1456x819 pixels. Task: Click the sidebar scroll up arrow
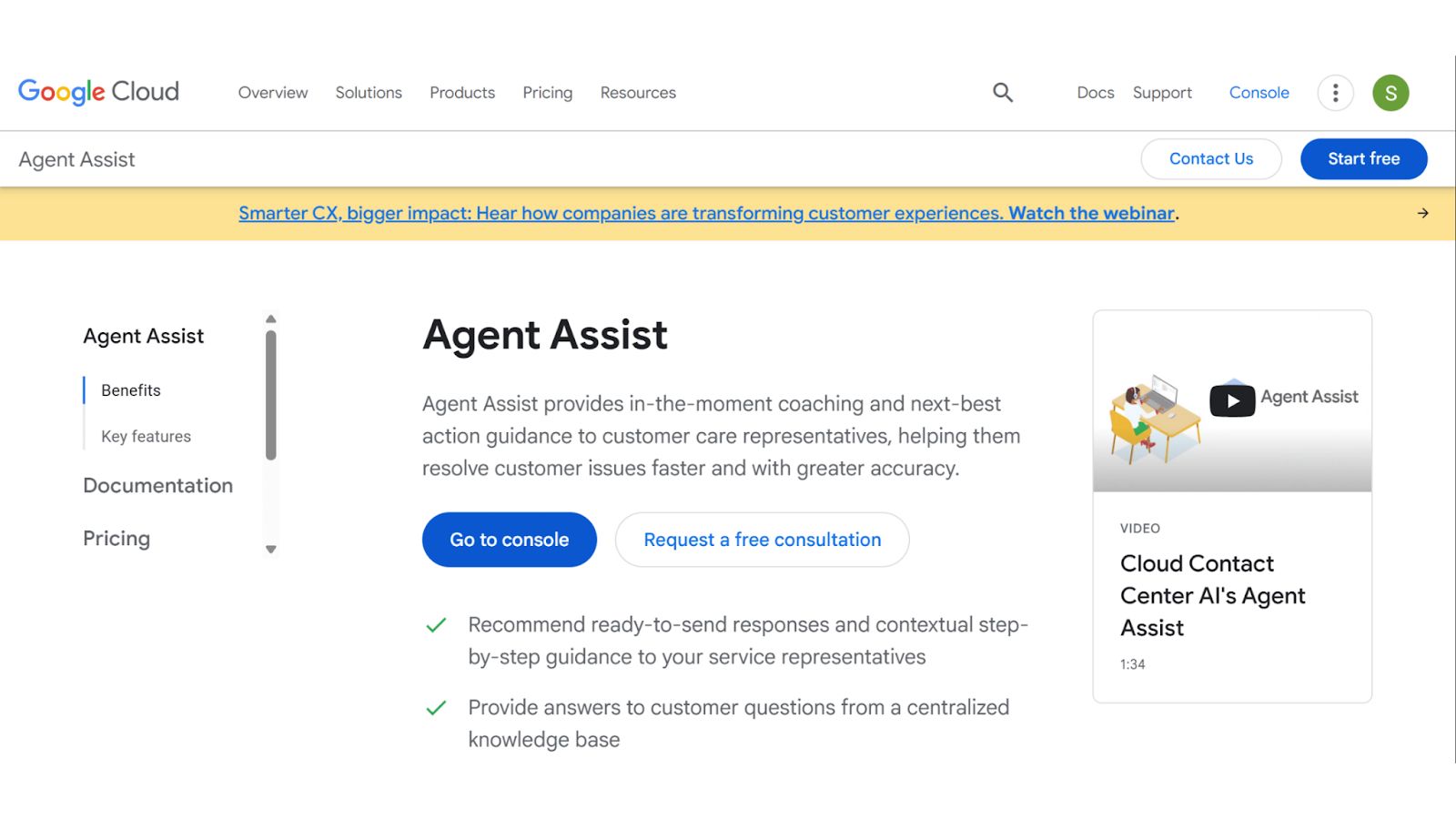270,318
